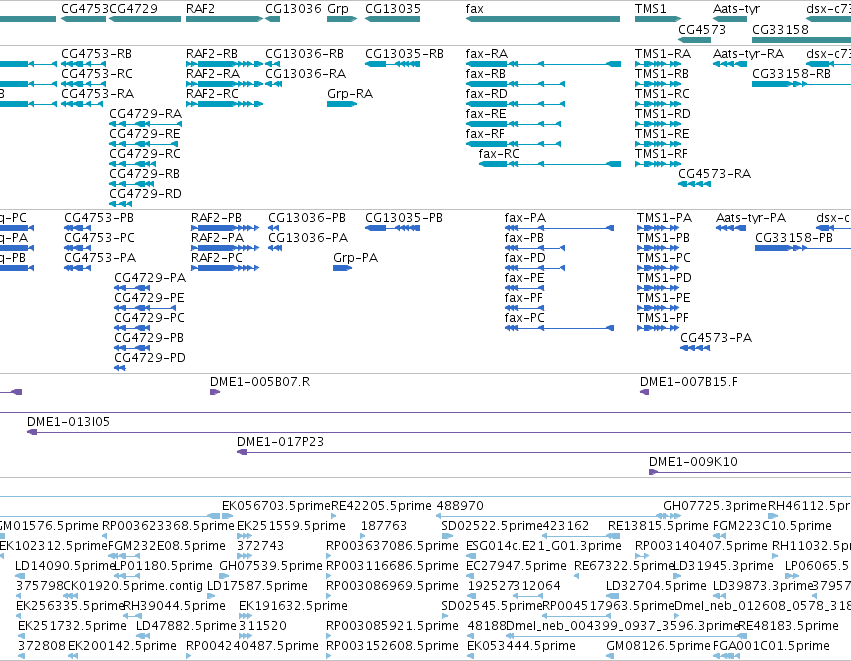Viewport: 851px width, 661px height.
Task: Open protein CG4573-PA
Action: [716, 339]
